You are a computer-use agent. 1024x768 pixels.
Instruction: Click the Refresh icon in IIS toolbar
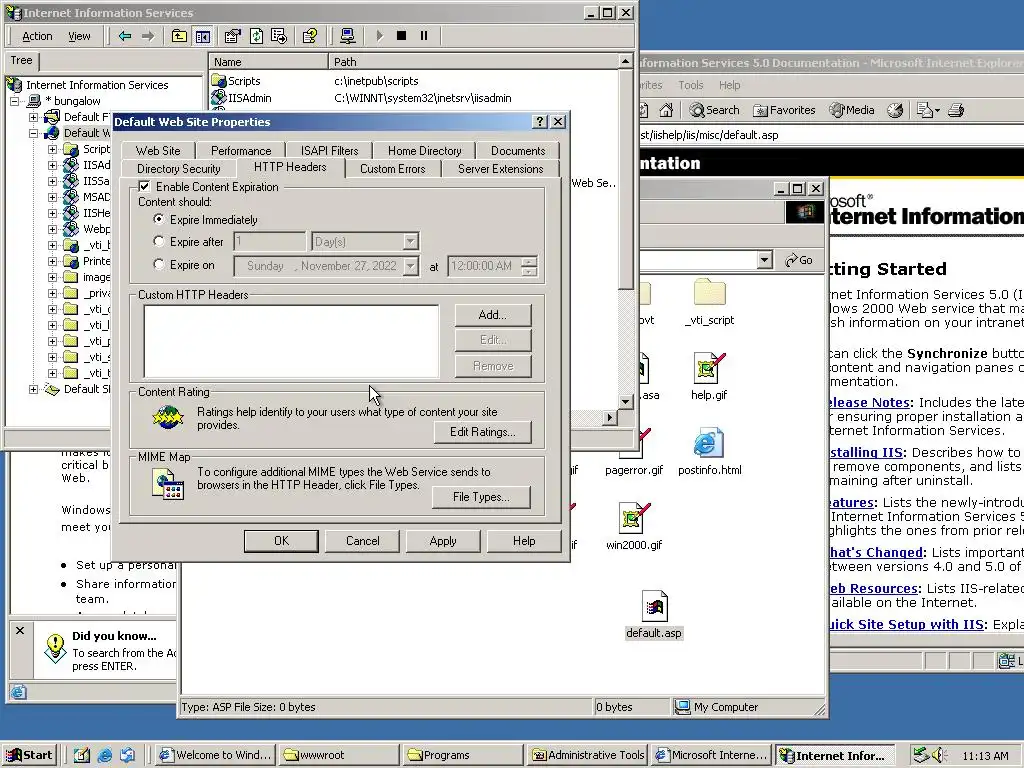tap(256, 36)
